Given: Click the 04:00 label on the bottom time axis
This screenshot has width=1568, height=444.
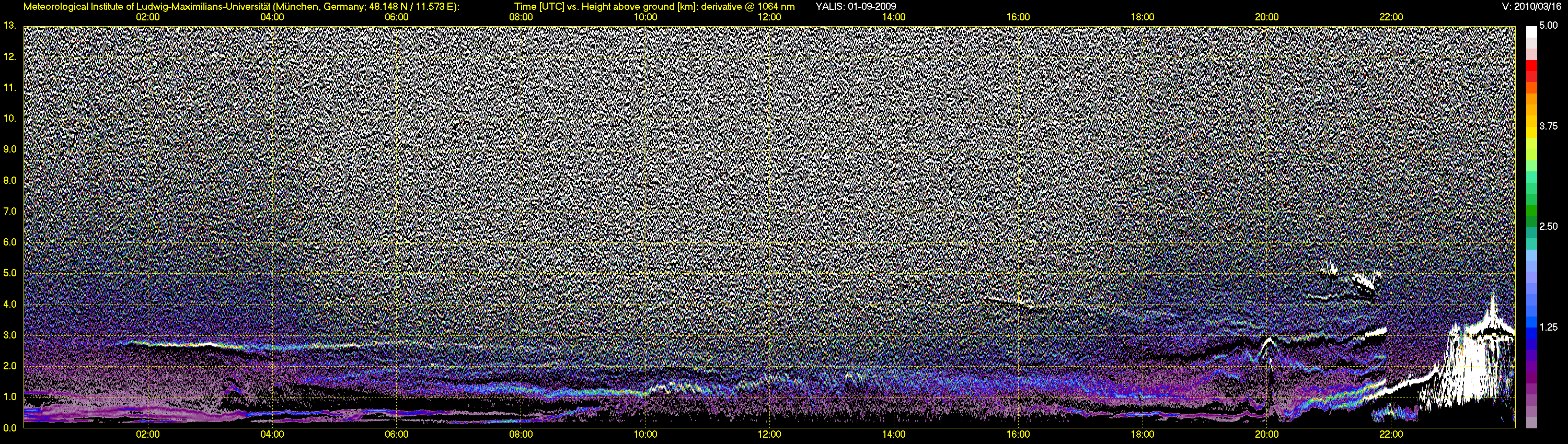Looking at the screenshot, I should (272, 434).
